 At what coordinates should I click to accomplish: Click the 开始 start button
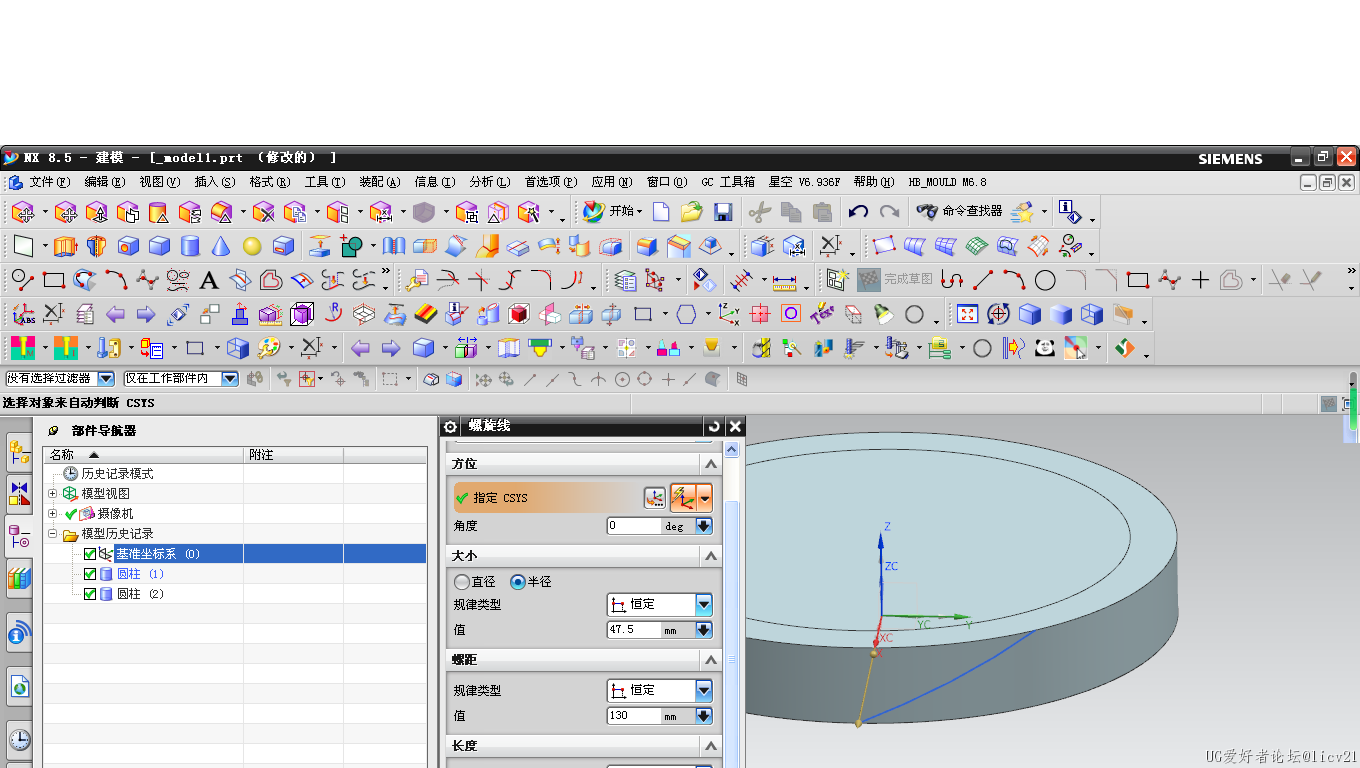[x=612, y=212]
